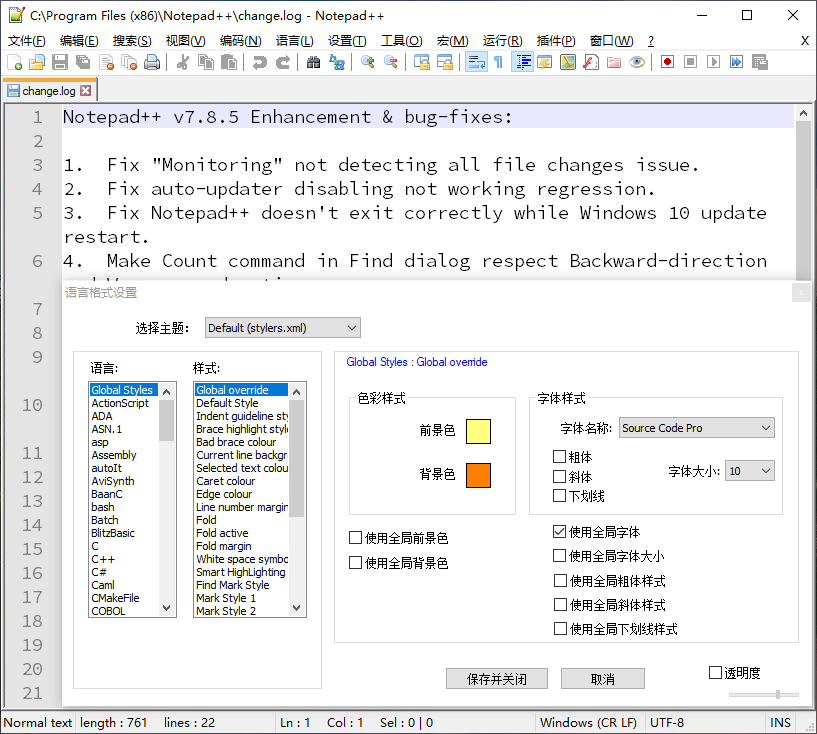The image size is (817, 734).
Task: Click the editor scrollbar up arrow
Action: [803, 113]
